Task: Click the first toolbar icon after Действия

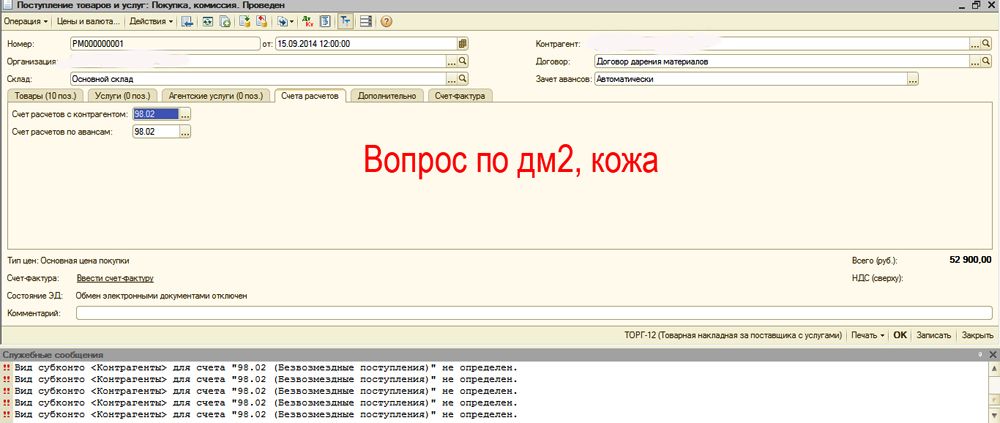Action: [187, 21]
